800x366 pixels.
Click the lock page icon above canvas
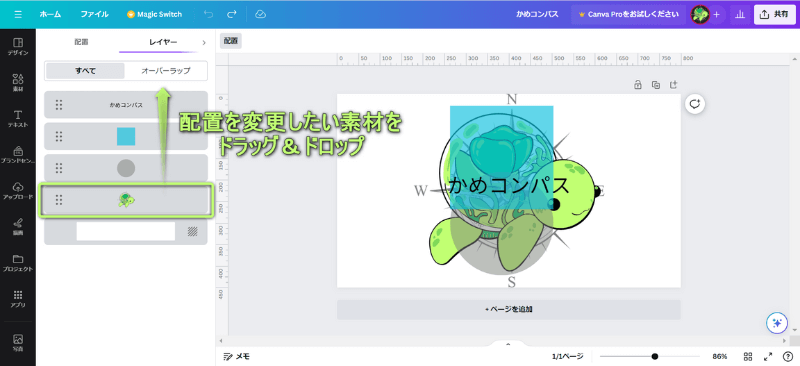tap(638, 85)
